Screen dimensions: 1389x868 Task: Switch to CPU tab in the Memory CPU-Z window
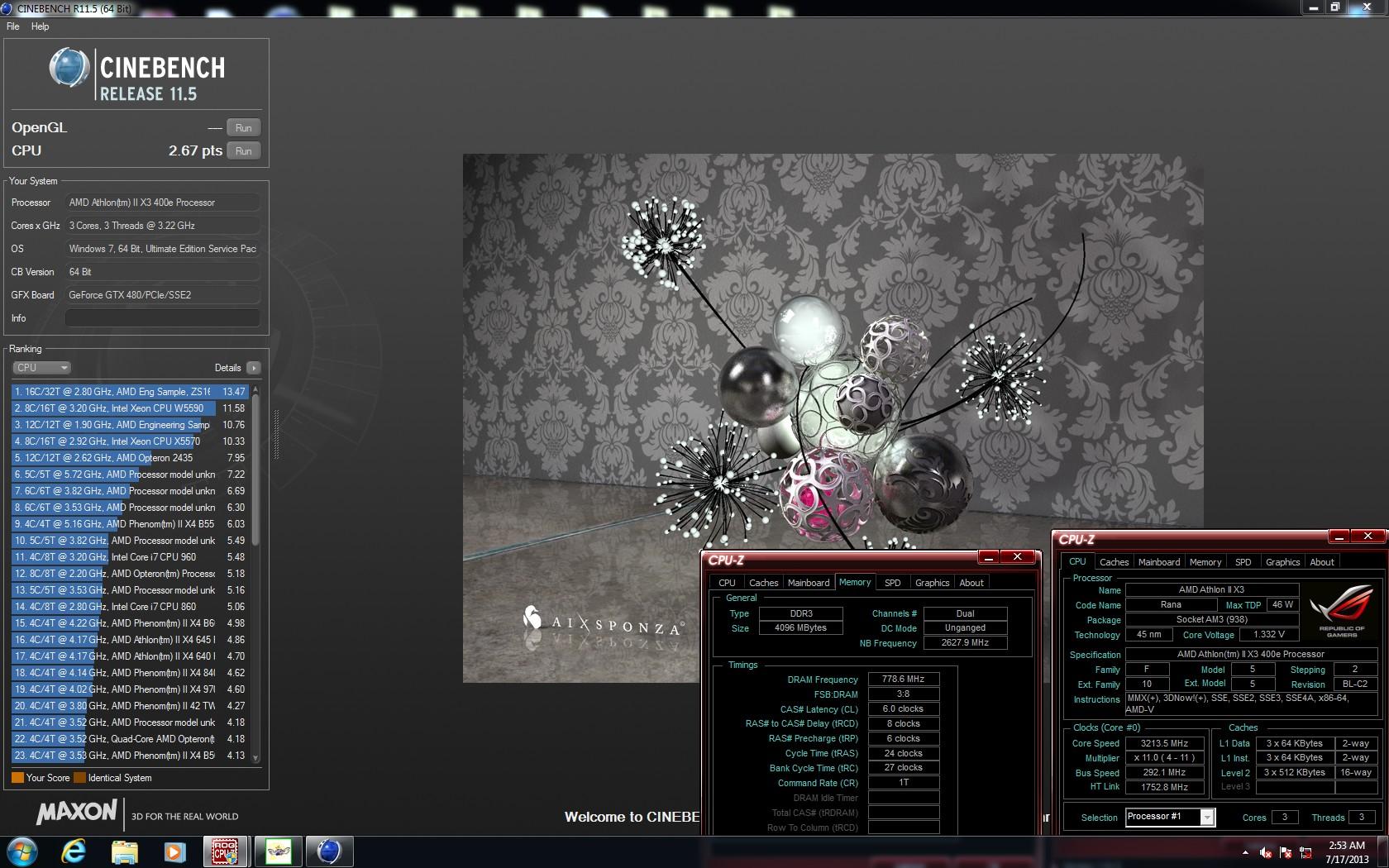click(727, 583)
